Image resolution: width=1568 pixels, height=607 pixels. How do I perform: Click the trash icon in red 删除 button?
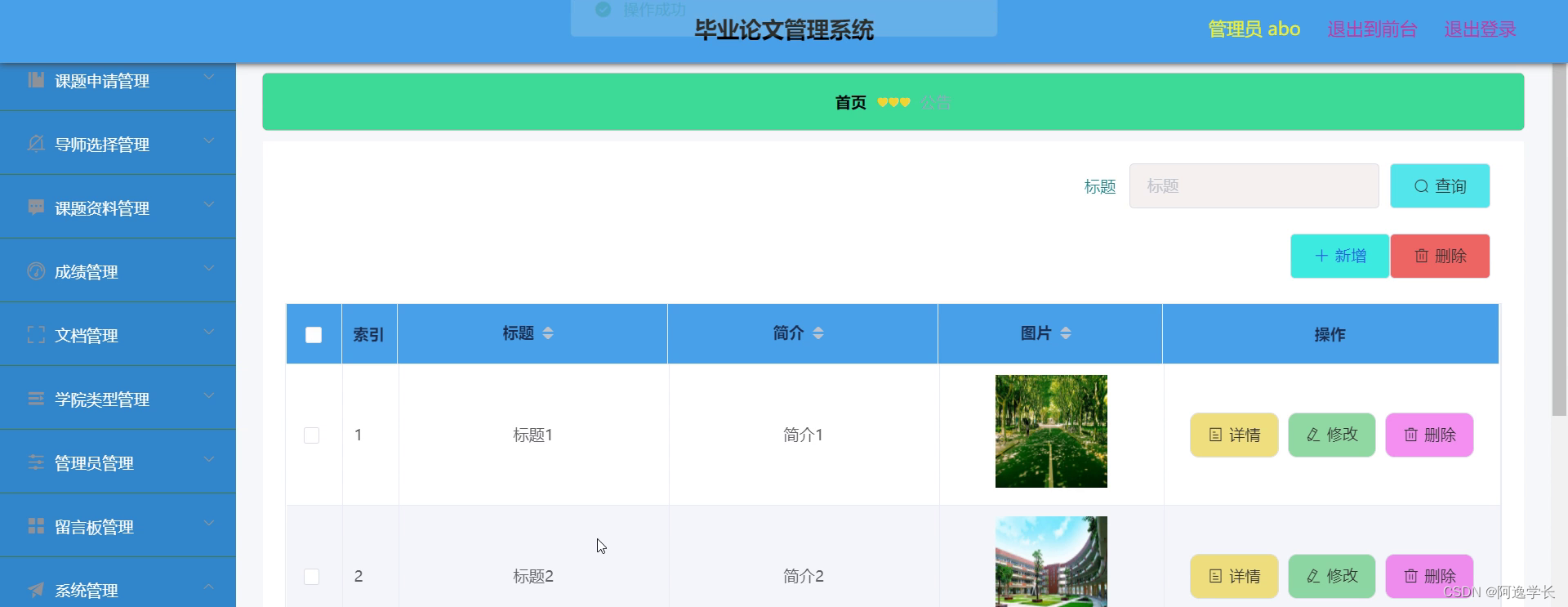[x=1421, y=256]
